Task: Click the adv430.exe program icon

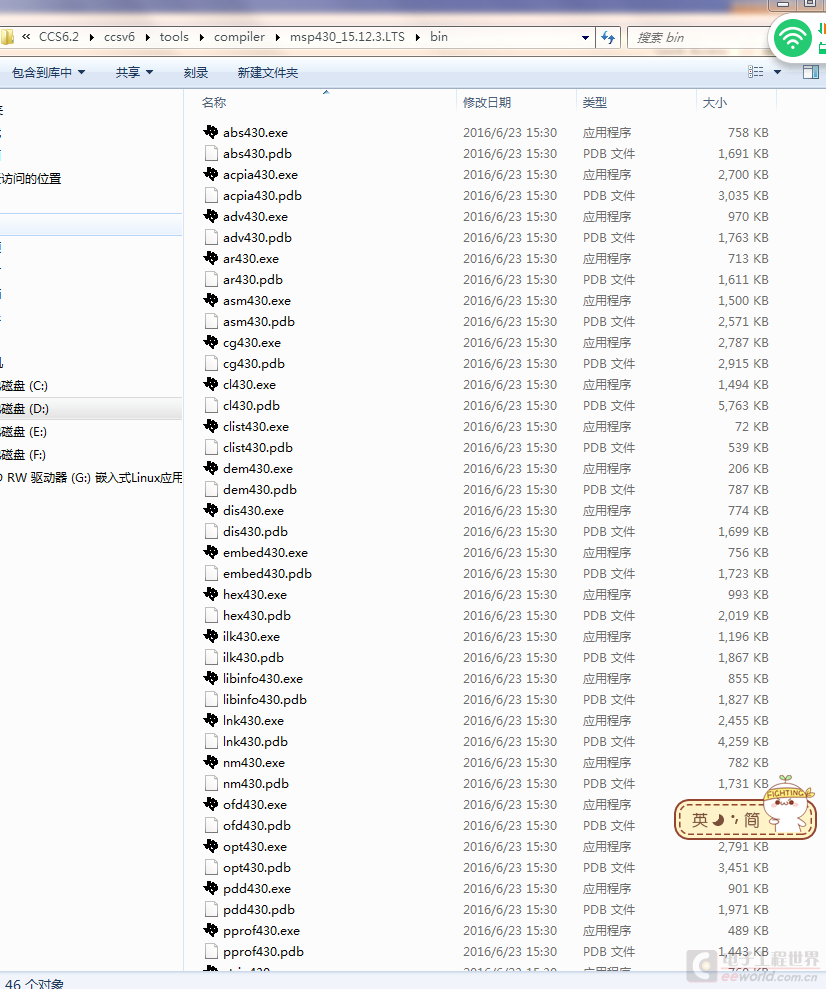Action: point(211,216)
